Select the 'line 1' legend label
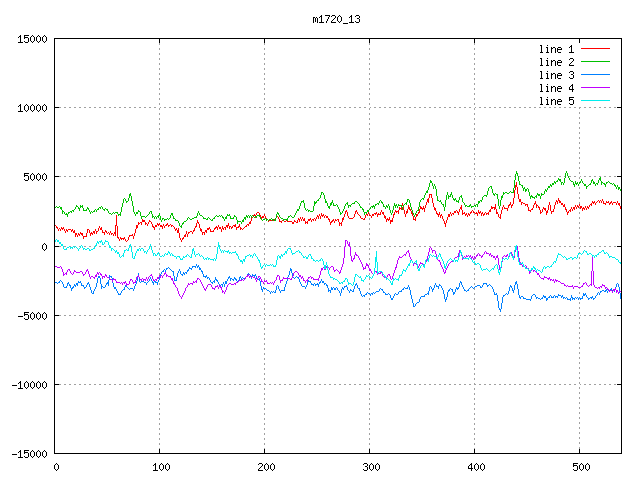 [557, 49]
